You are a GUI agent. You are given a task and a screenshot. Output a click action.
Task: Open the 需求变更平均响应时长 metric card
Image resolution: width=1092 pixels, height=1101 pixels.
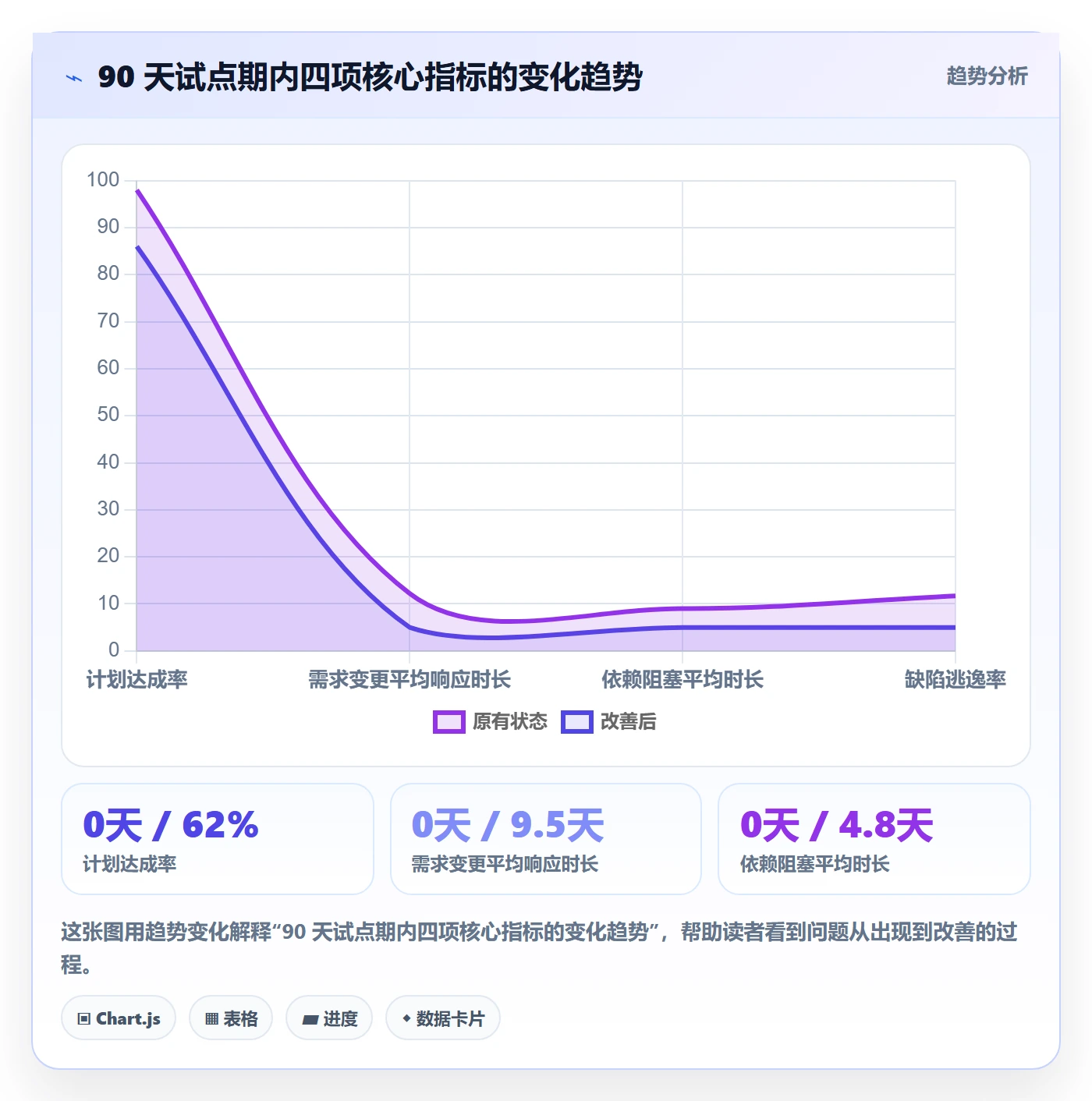coord(546,839)
